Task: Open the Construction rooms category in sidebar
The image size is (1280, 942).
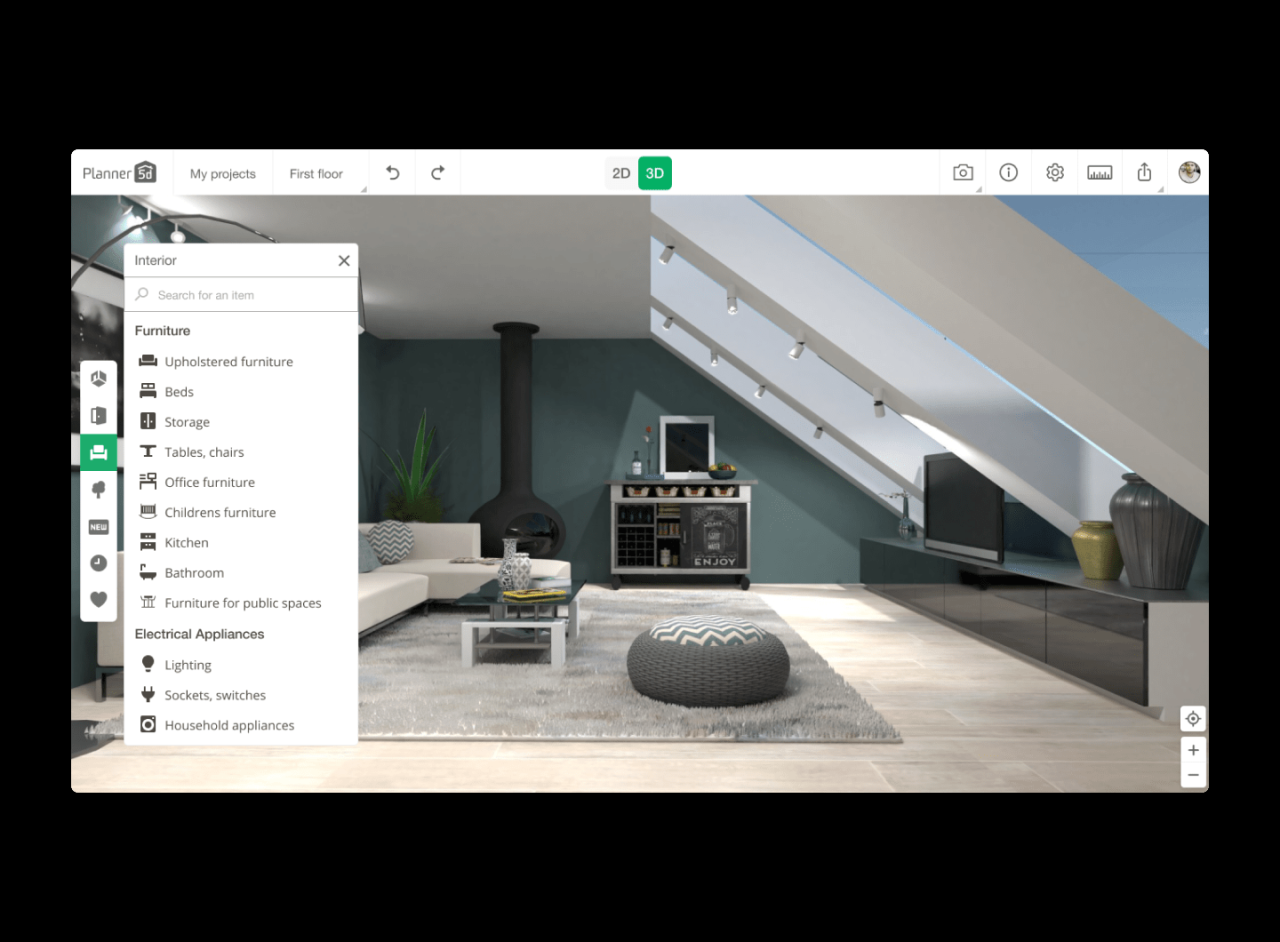Action: coord(98,377)
